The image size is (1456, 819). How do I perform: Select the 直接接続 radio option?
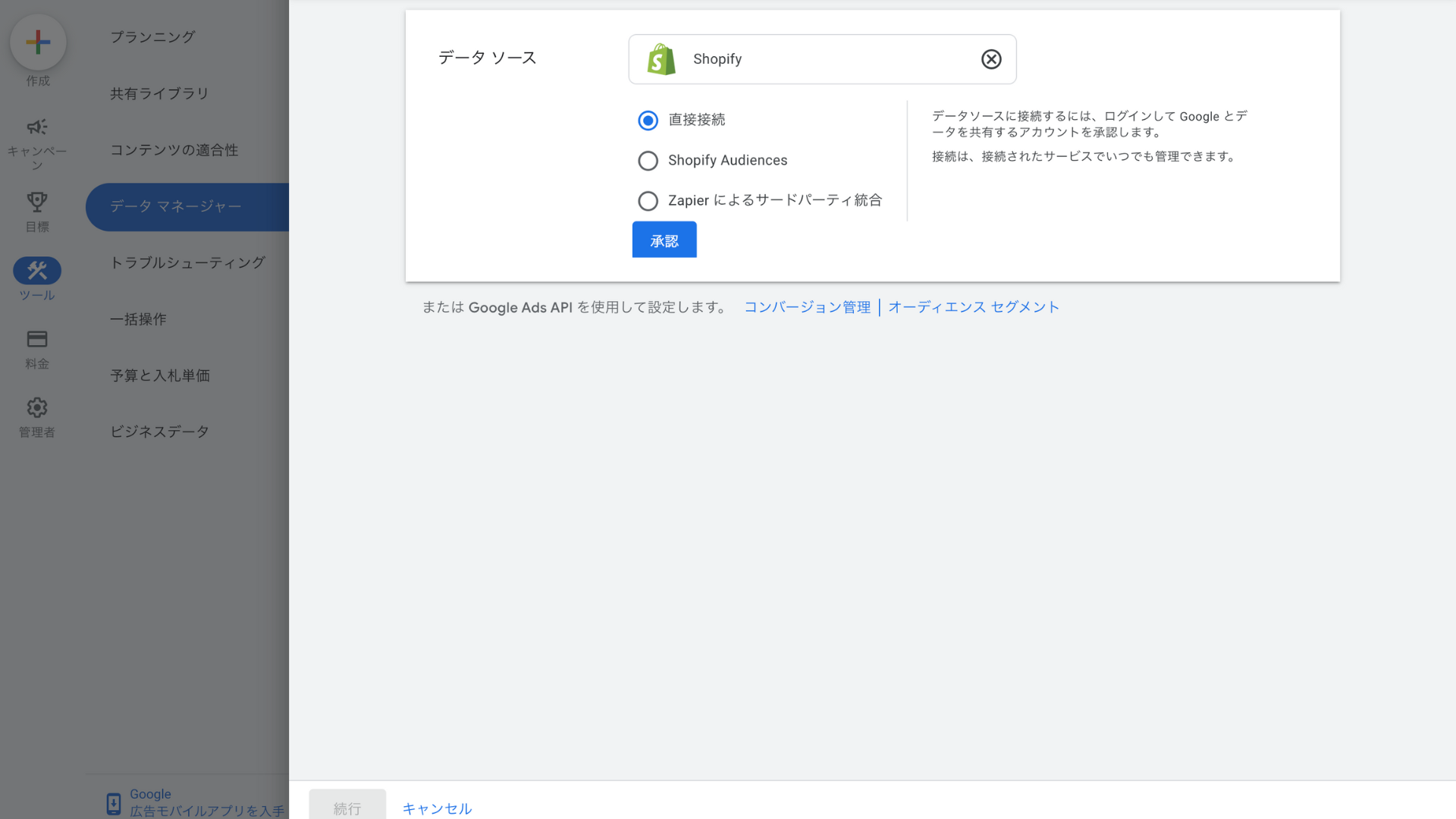pos(648,120)
